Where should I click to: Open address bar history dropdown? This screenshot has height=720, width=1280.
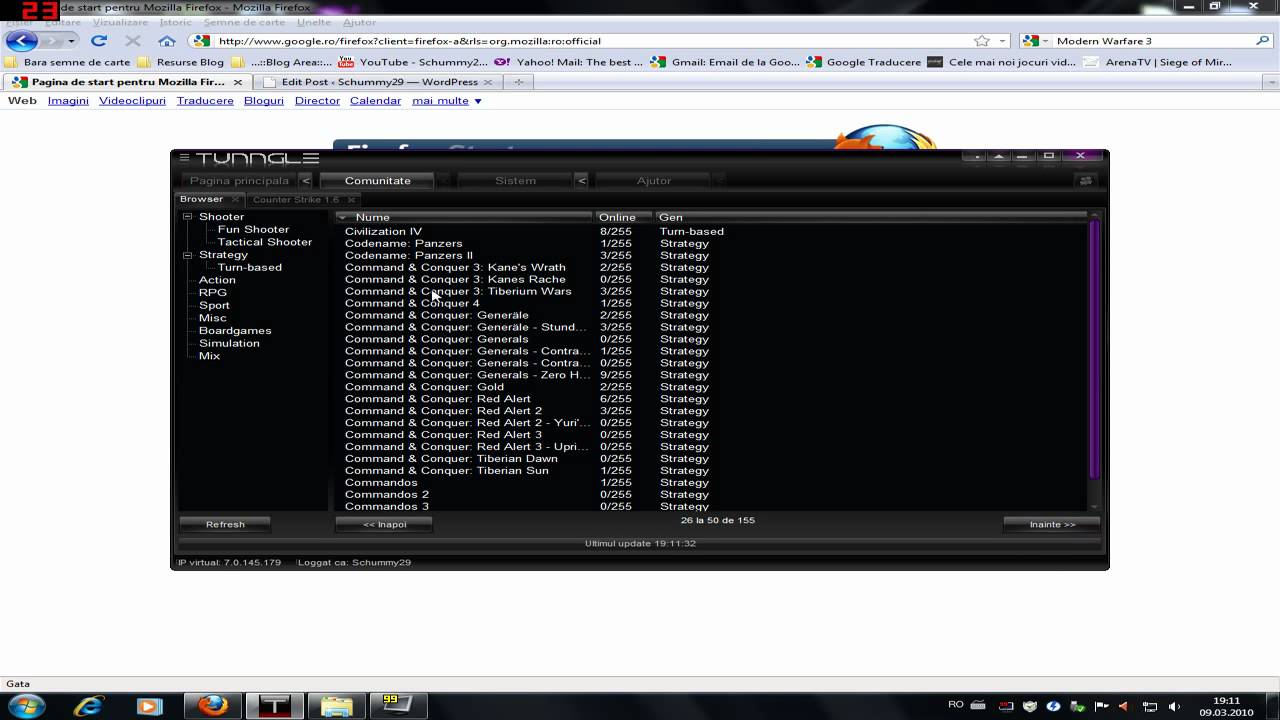(1003, 41)
